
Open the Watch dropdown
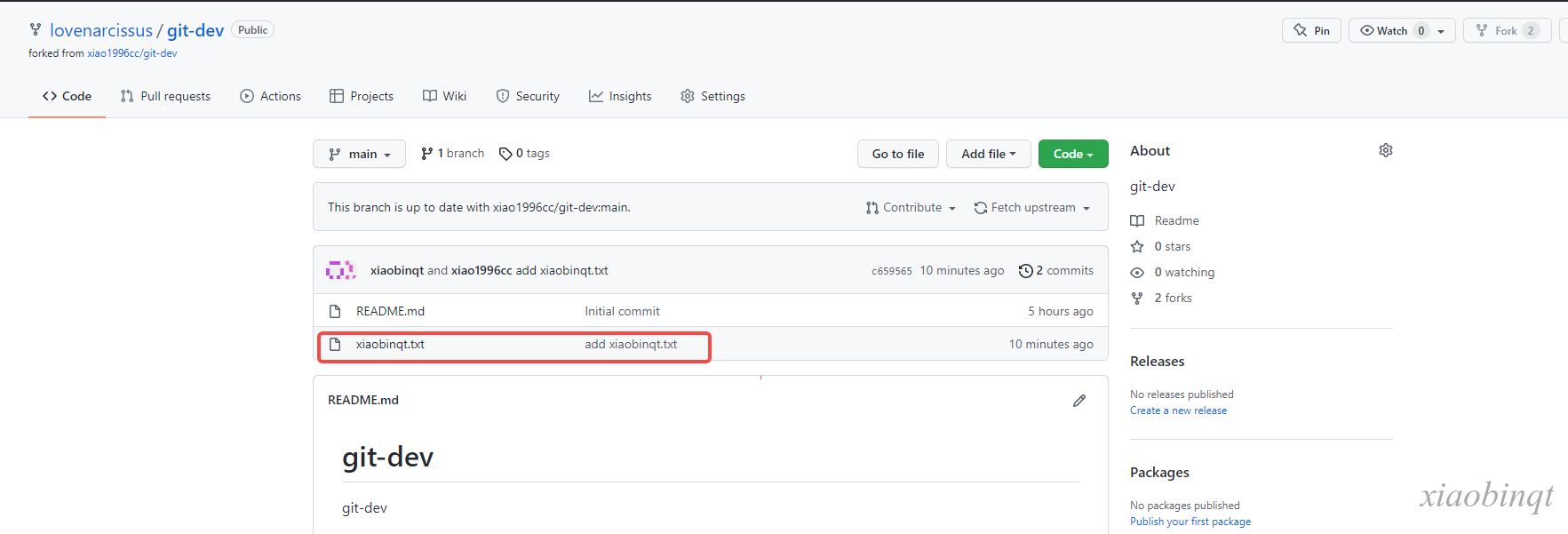point(1402,30)
